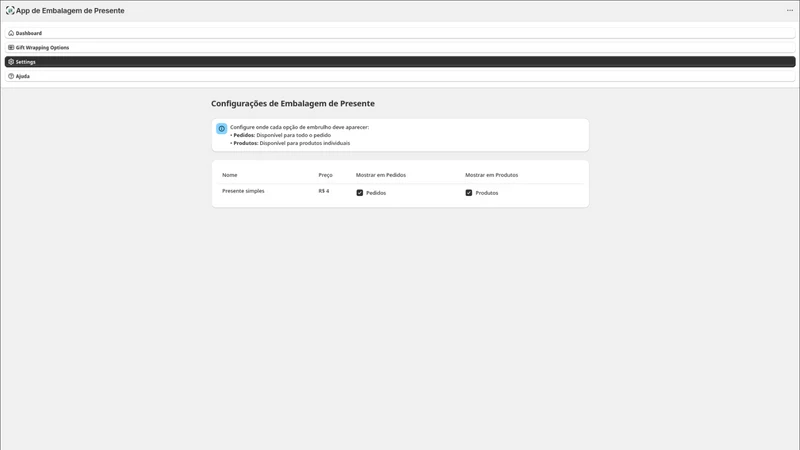Click the 'Preço' column header
The width and height of the screenshot is (800, 450).
click(x=326, y=175)
